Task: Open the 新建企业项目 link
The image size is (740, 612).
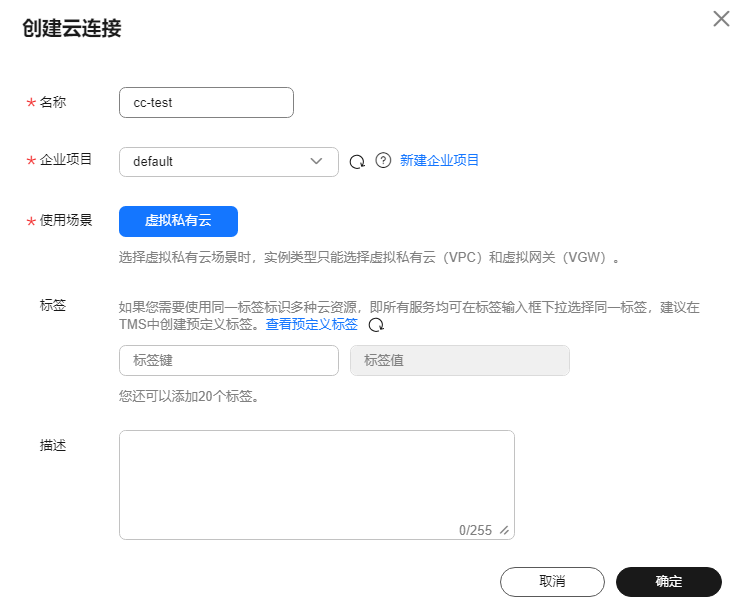Action: [x=439, y=160]
